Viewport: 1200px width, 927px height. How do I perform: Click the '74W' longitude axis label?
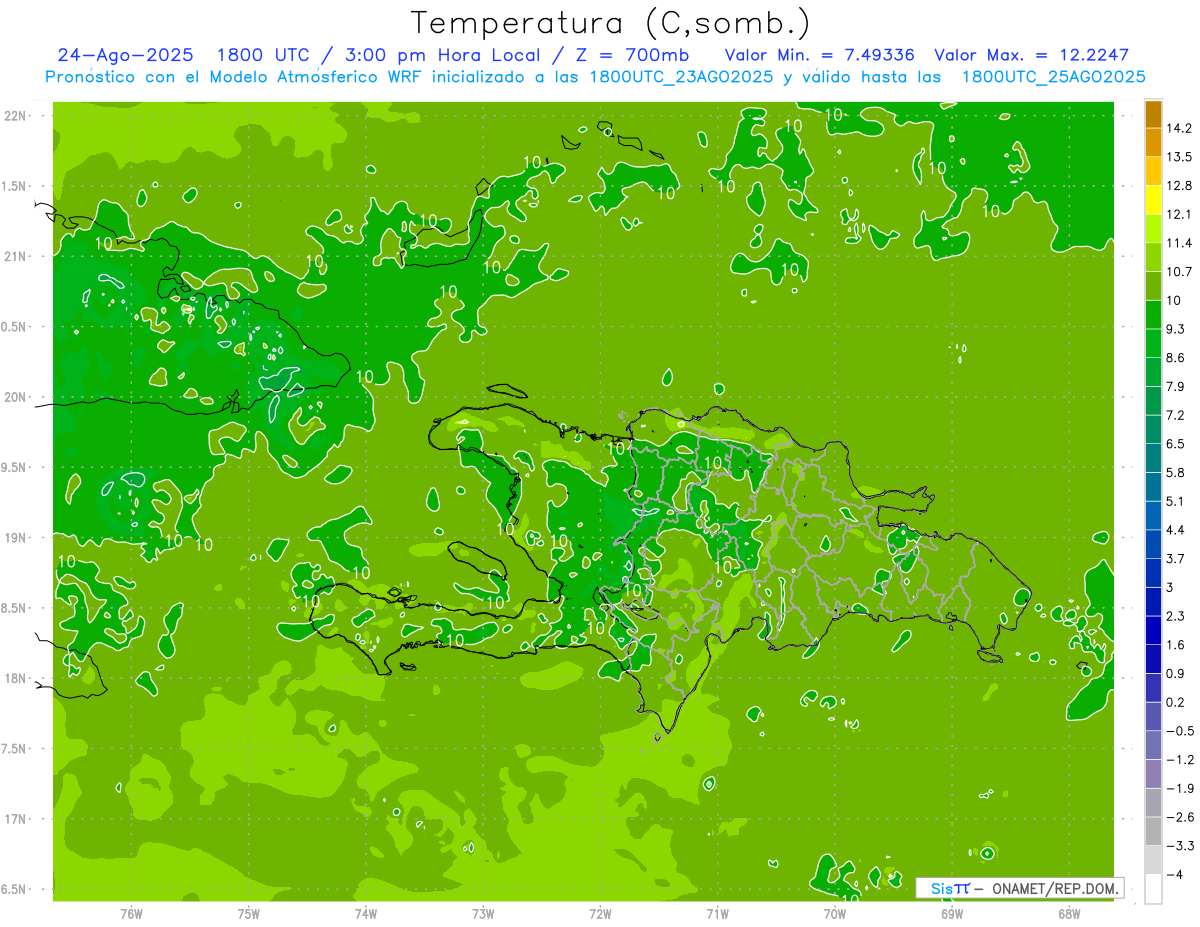[366, 913]
